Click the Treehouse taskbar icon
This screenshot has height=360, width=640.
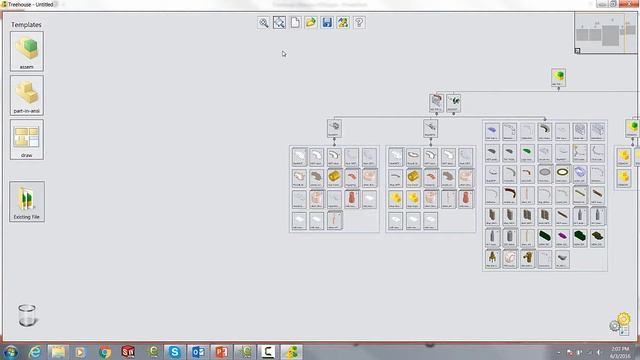291,352
